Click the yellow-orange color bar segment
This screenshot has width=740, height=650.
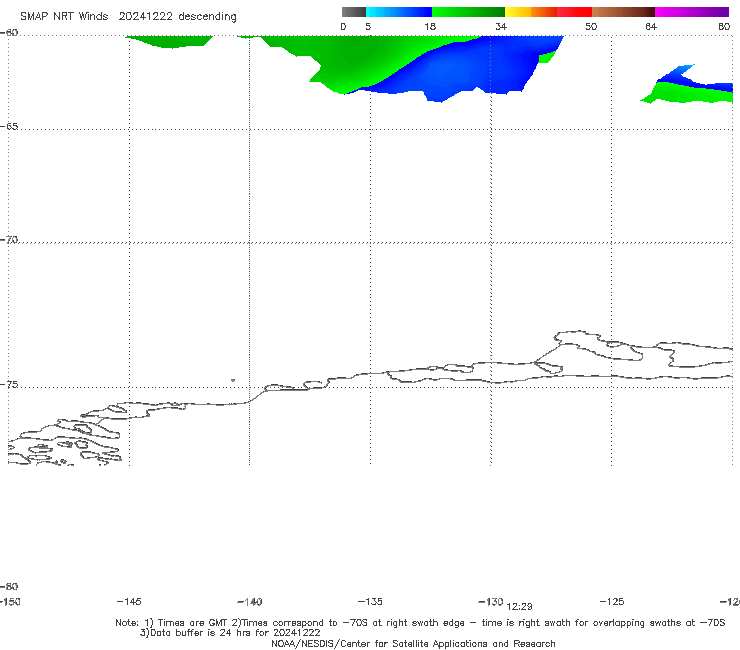click(530, 12)
